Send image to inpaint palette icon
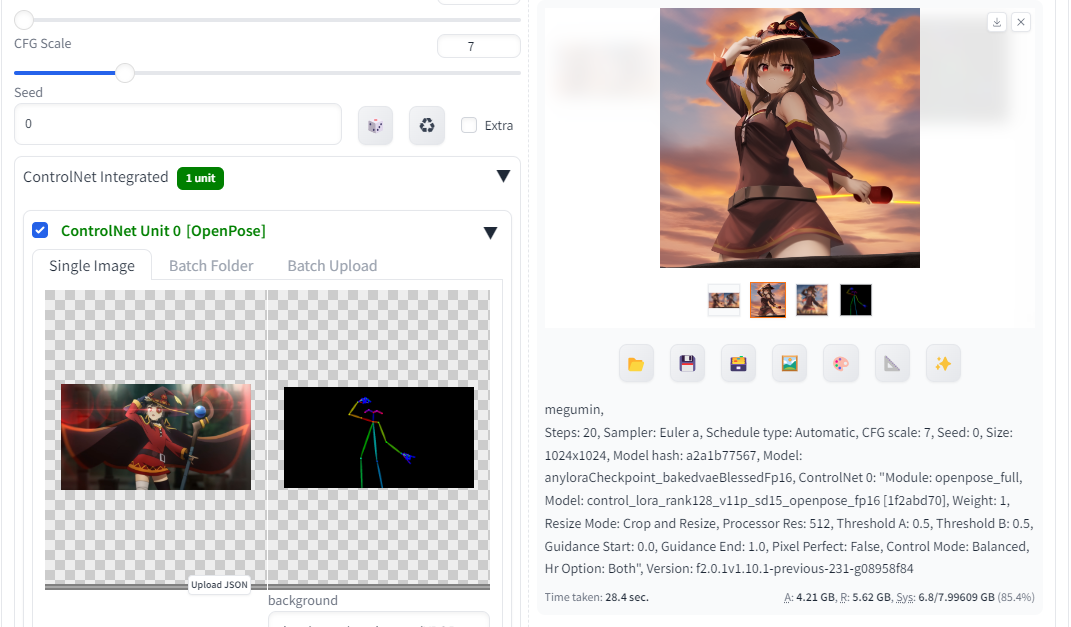1071x627 pixels. (841, 363)
